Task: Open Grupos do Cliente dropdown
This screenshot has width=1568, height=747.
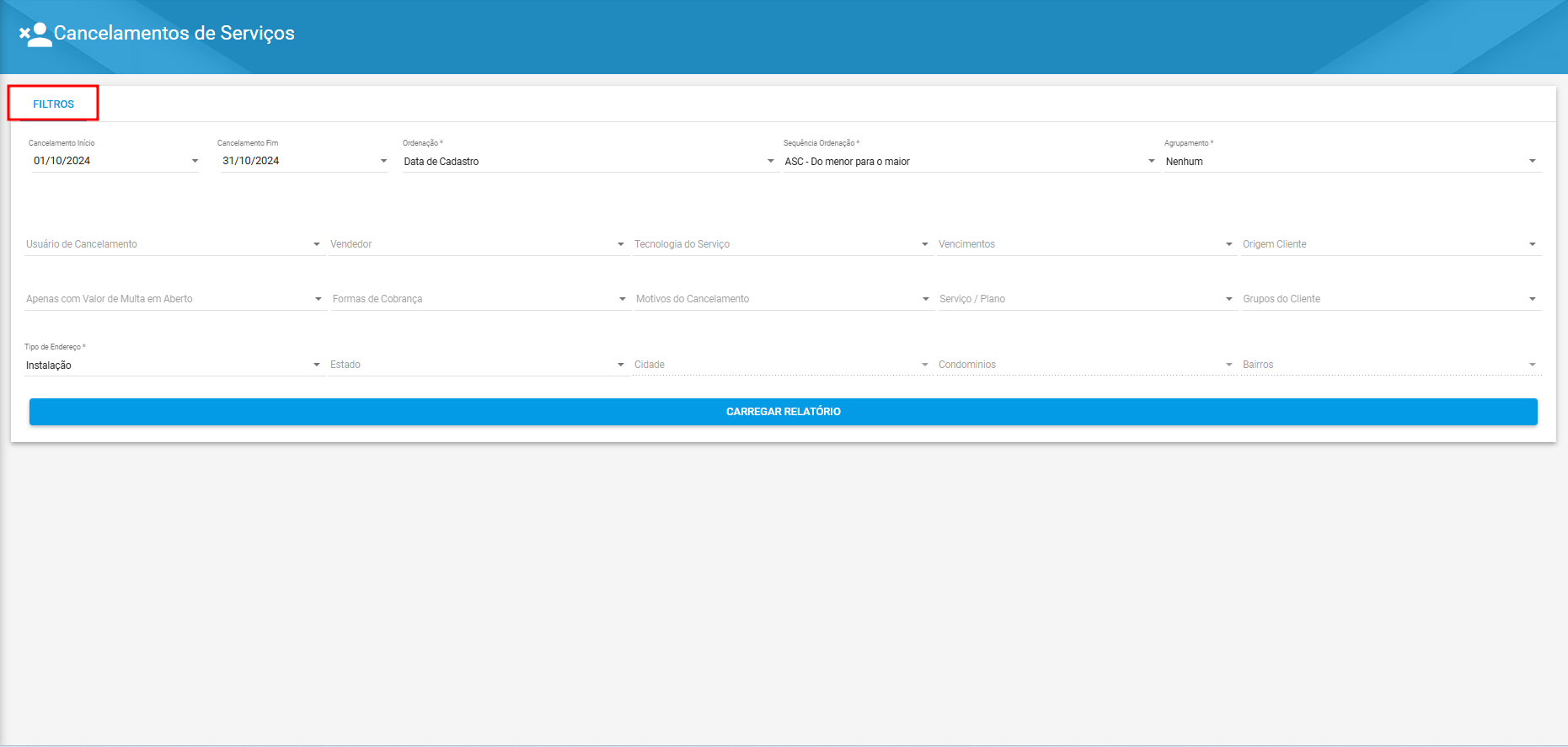Action: (x=1391, y=299)
